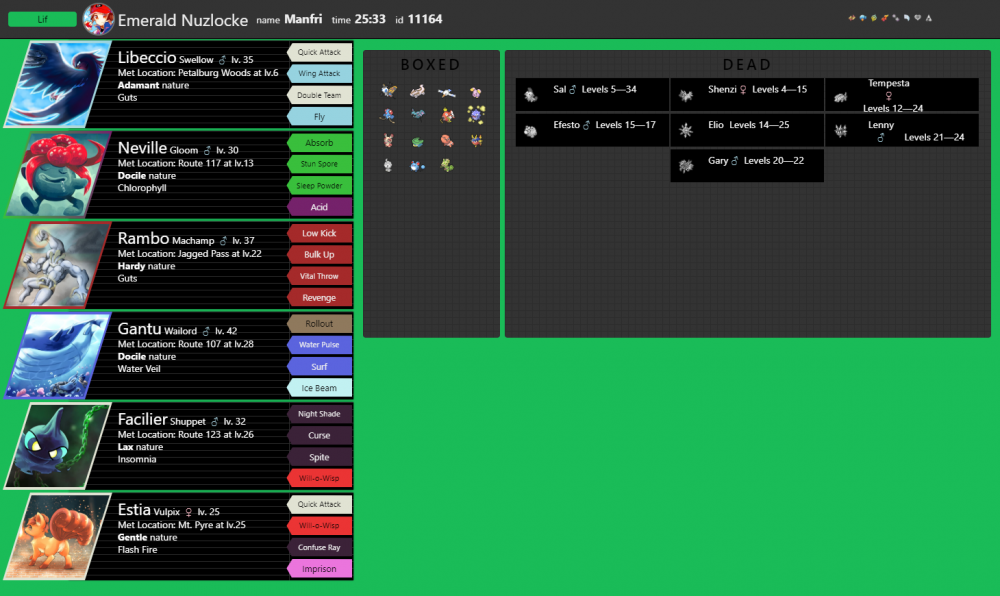Click the Marill sprite in Boxed
Screen dimensions: 1000x596
pyautogui.click(x=417, y=166)
